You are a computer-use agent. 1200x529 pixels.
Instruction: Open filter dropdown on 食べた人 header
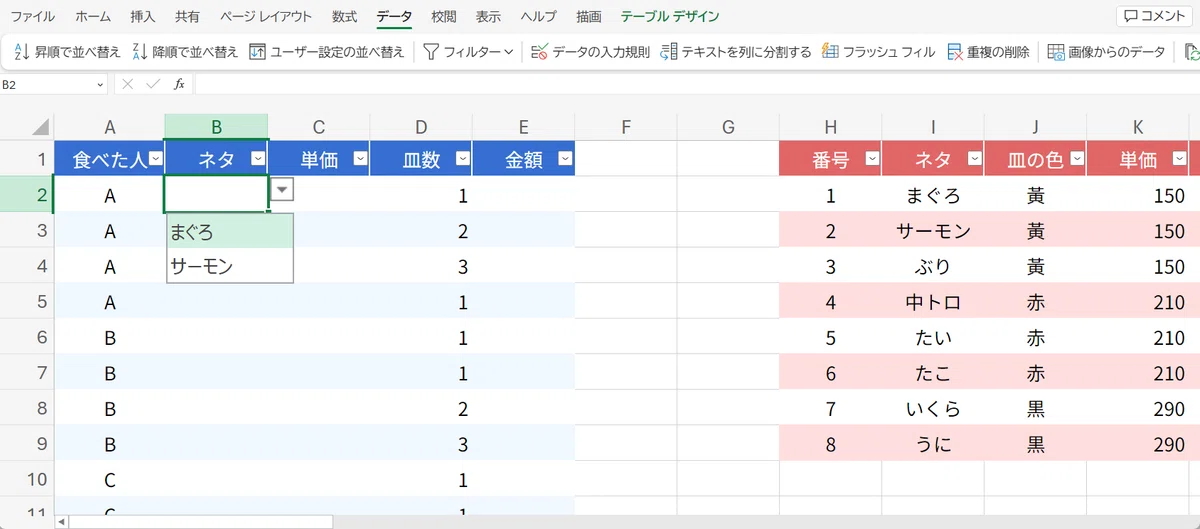click(x=155, y=158)
